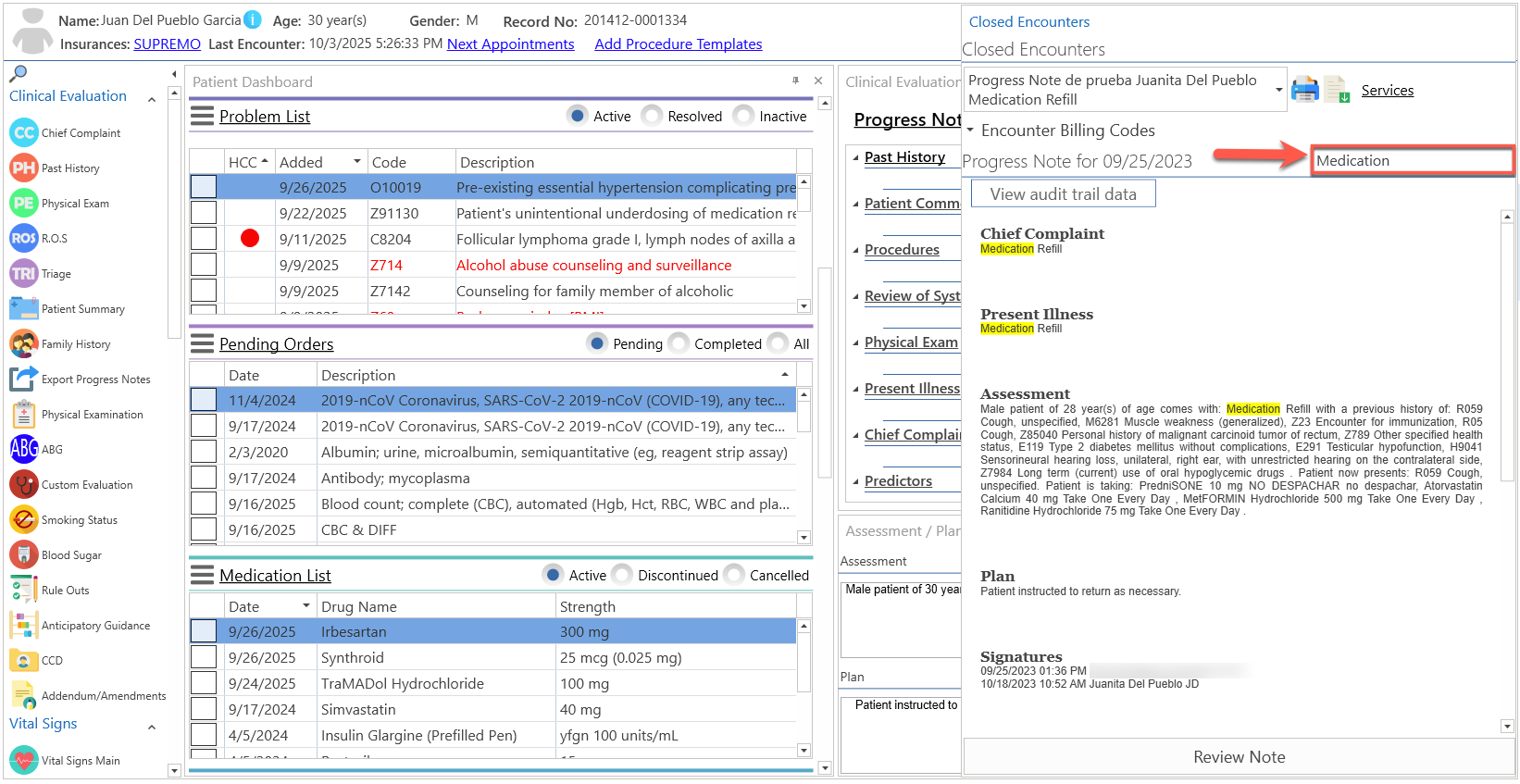Sort problems by Code column header
Image resolution: width=1520 pixels, height=784 pixels.
(411, 162)
